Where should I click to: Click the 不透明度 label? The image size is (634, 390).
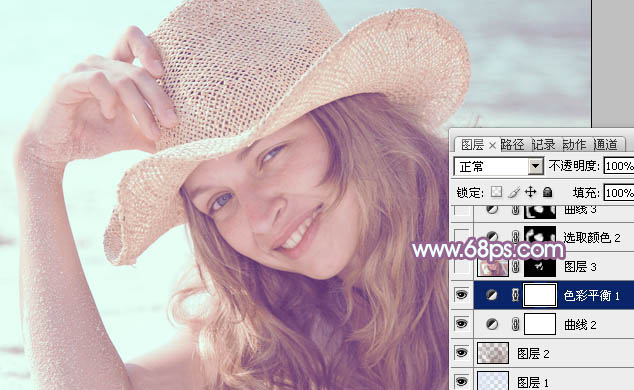pos(574,166)
